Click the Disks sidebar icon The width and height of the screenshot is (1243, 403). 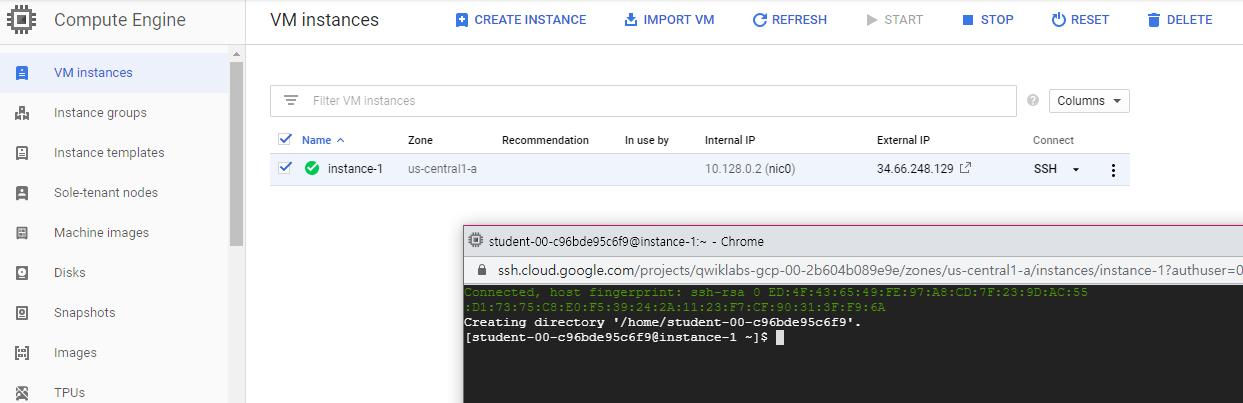tap(22, 273)
